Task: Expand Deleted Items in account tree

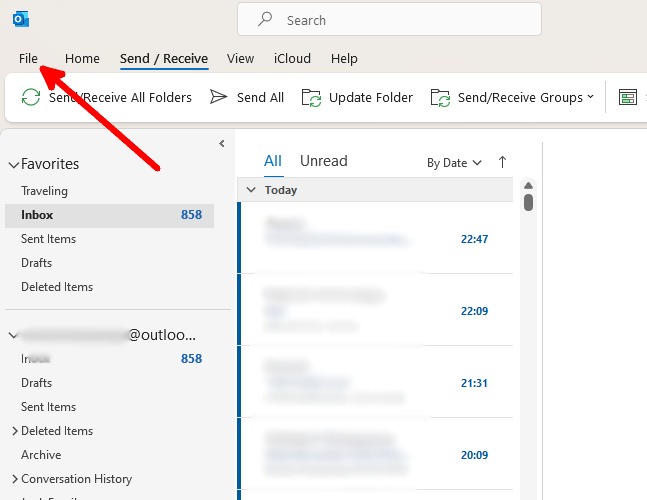Action: pos(15,431)
